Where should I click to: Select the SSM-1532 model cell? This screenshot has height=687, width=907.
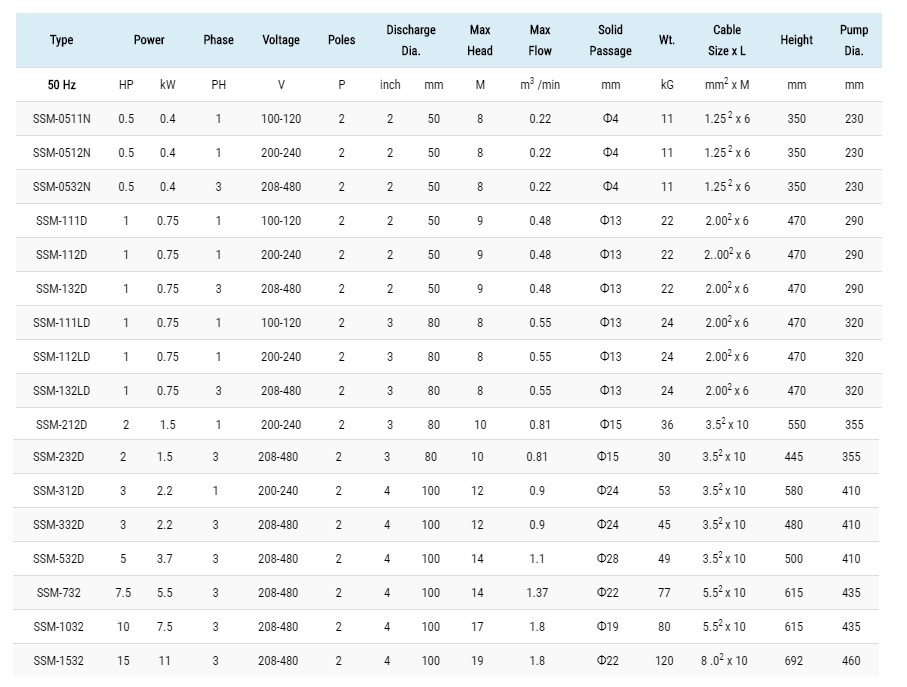click(62, 661)
